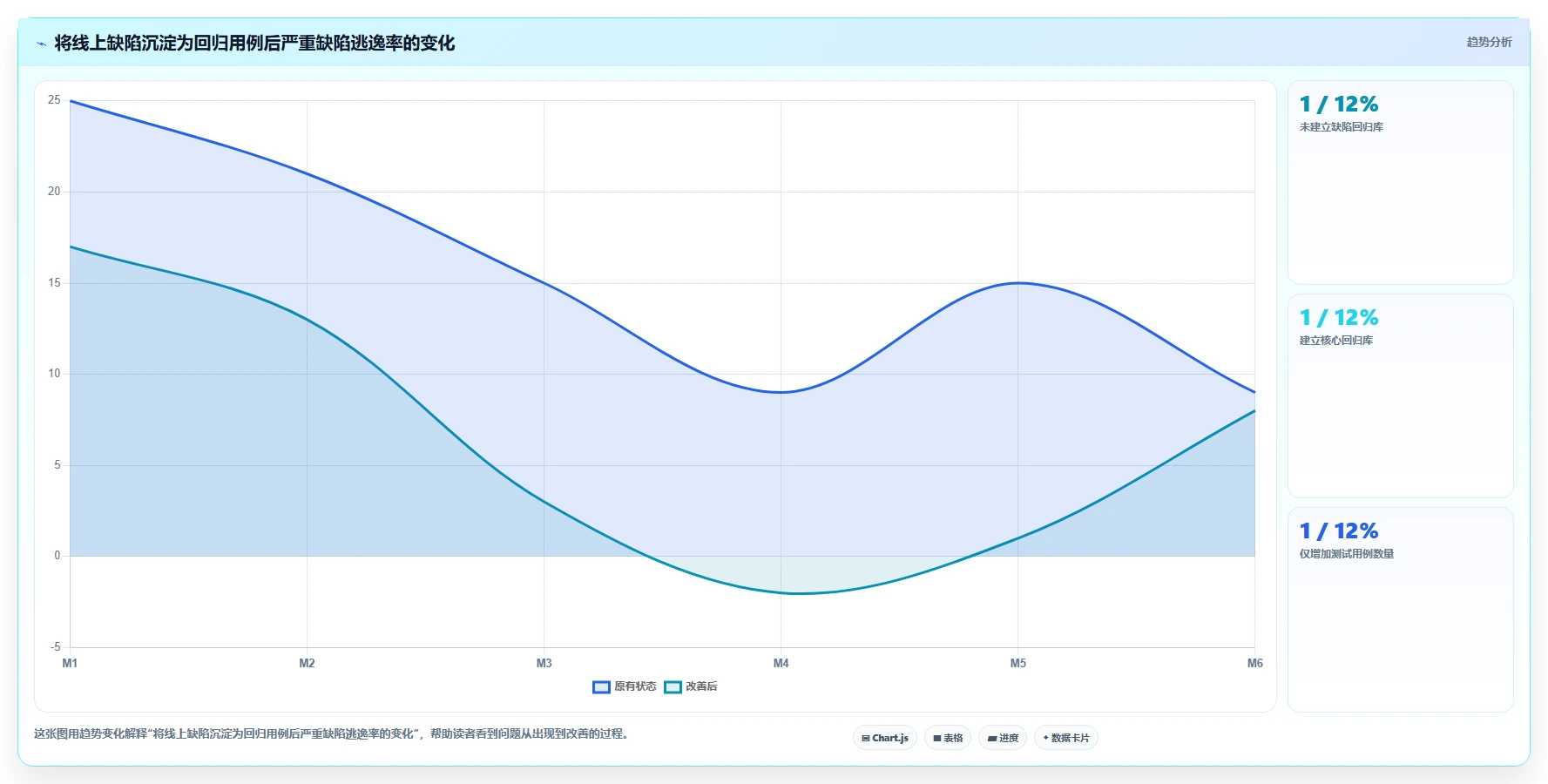
Task: Click the M4 axis label
Action: (781, 663)
